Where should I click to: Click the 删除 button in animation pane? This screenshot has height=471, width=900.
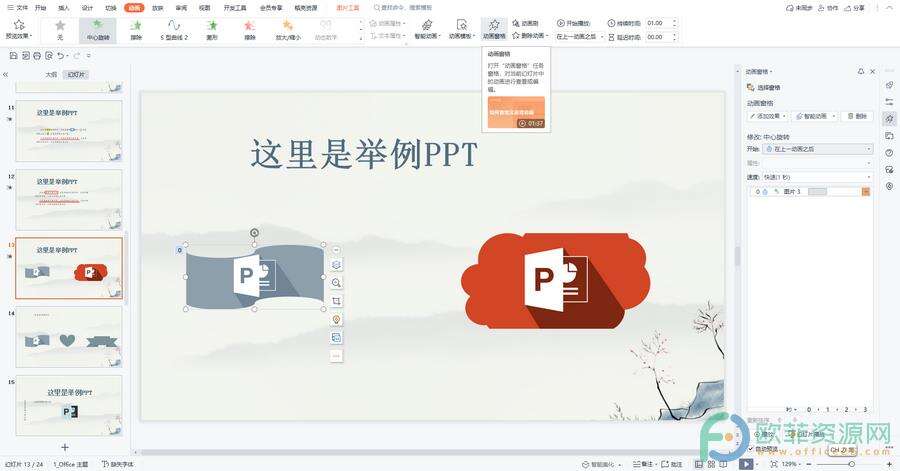pyautogui.click(x=857, y=116)
